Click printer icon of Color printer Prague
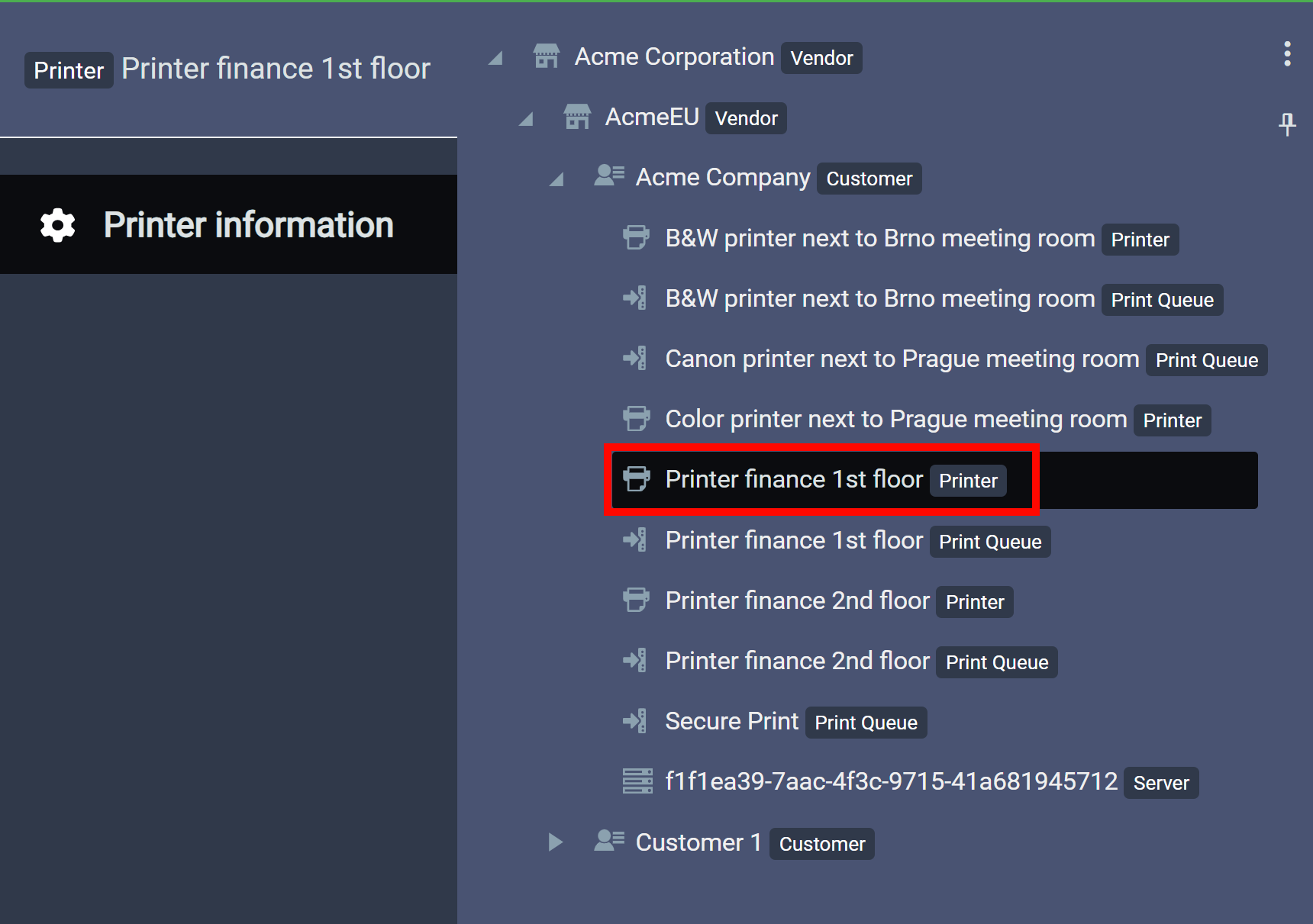This screenshot has width=1313, height=924. tap(636, 419)
